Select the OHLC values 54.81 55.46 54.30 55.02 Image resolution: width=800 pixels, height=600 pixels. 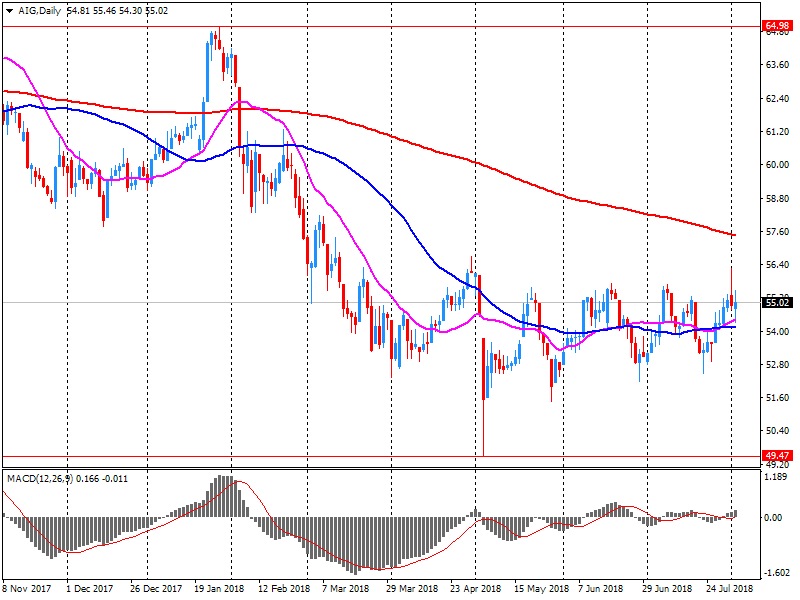coord(117,11)
